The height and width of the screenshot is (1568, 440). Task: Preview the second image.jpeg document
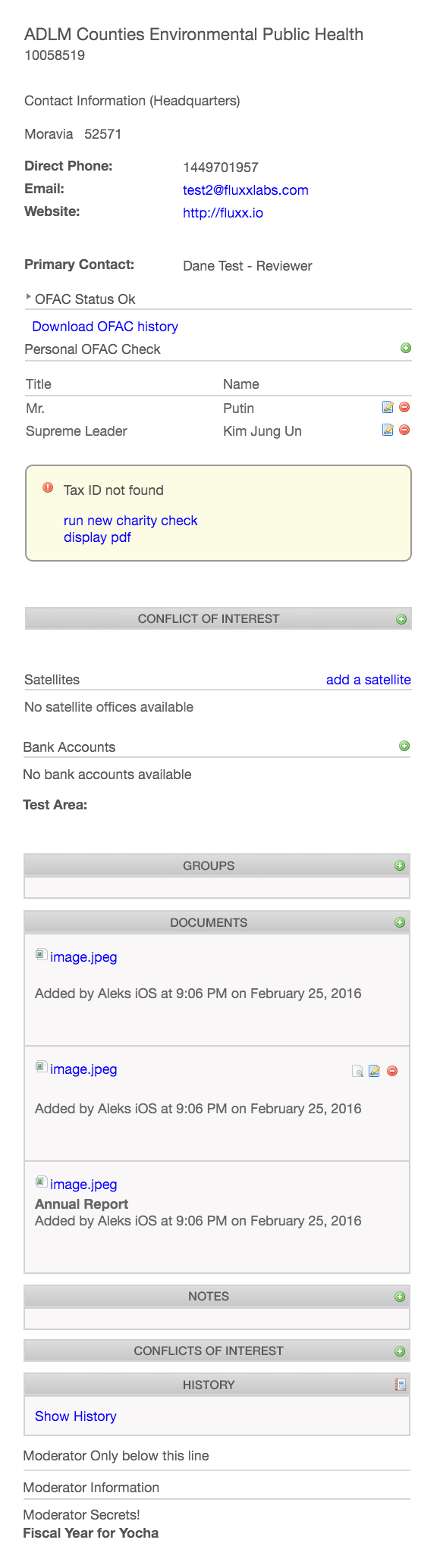coord(357,1071)
